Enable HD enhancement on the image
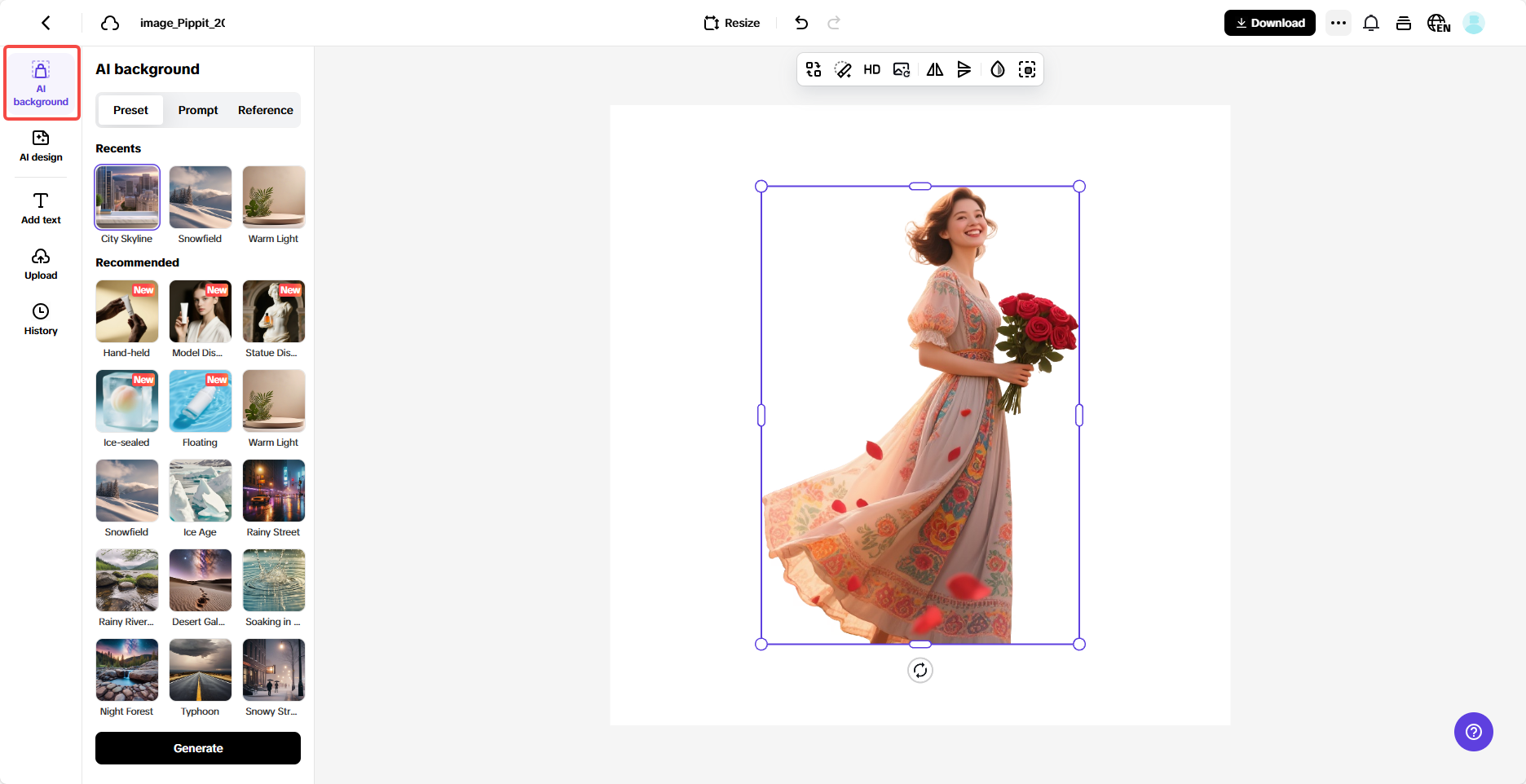The height and width of the screenshot is (784, 1526). tap(871, 69)
